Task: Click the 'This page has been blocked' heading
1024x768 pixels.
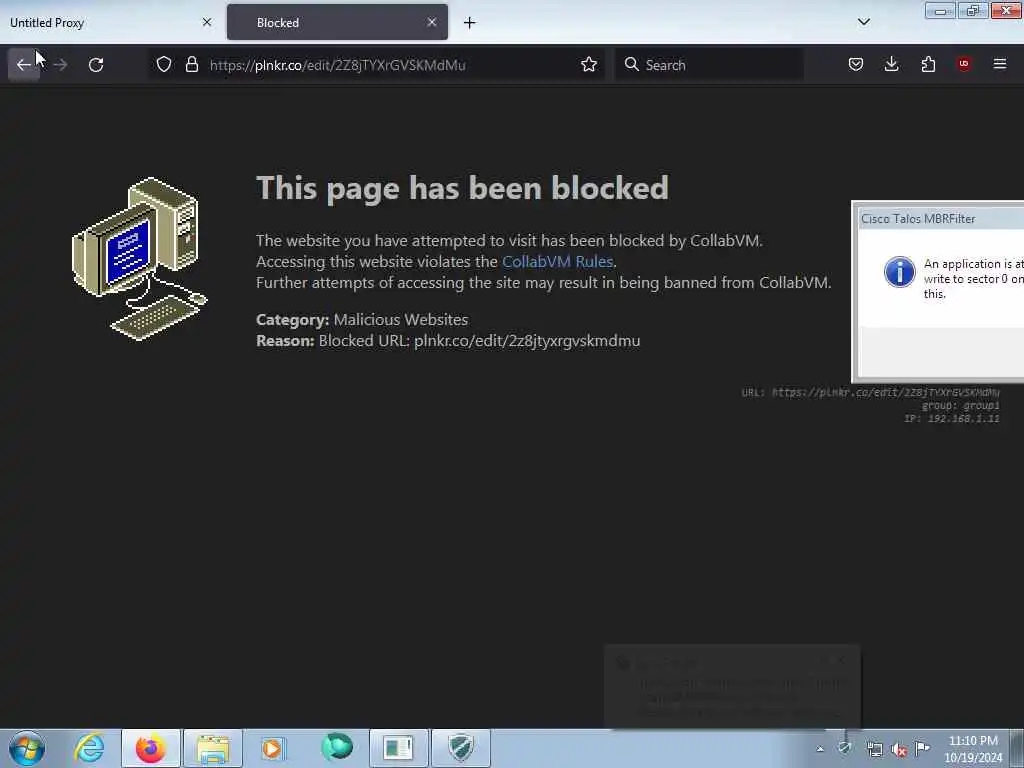Action: click(x=462, y=188)
